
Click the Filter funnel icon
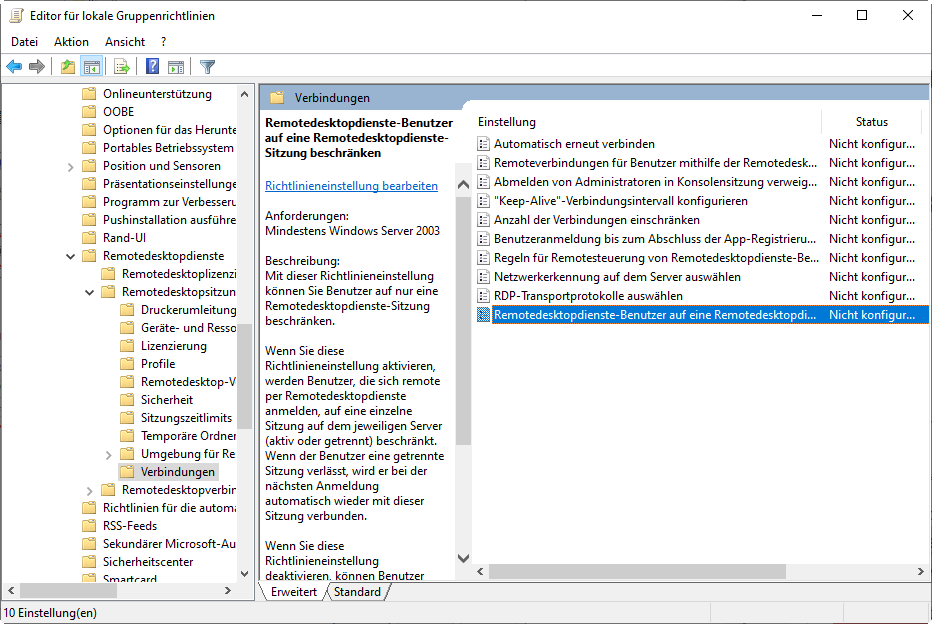[x=207, y=67]
